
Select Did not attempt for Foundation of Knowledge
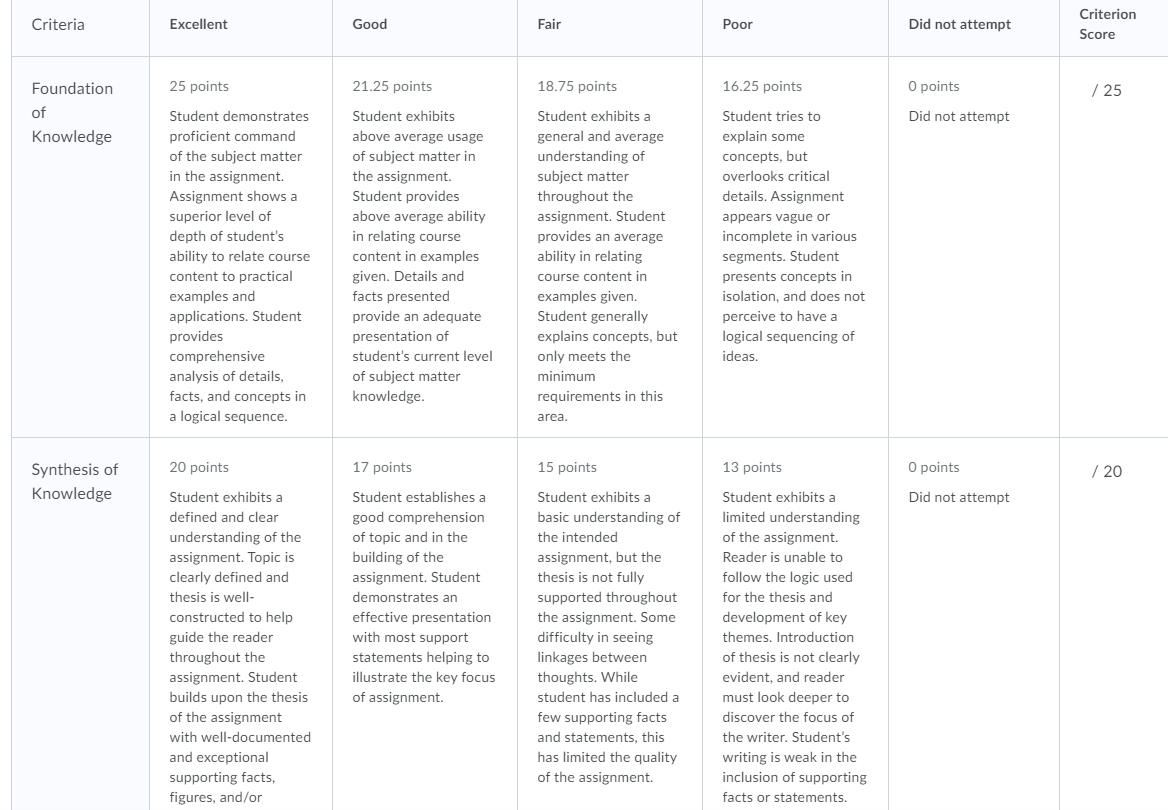[974, 247]
